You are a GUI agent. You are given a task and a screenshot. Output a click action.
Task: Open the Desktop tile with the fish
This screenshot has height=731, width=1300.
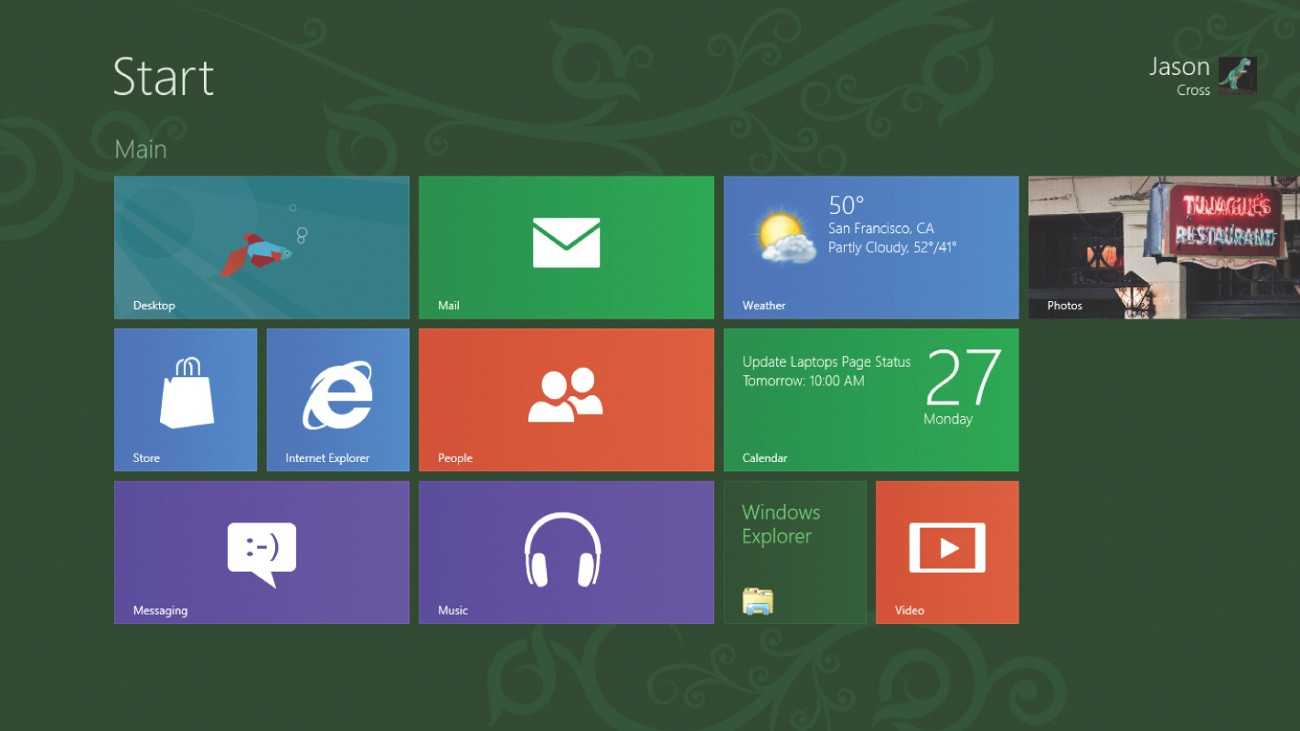(261, 247)
